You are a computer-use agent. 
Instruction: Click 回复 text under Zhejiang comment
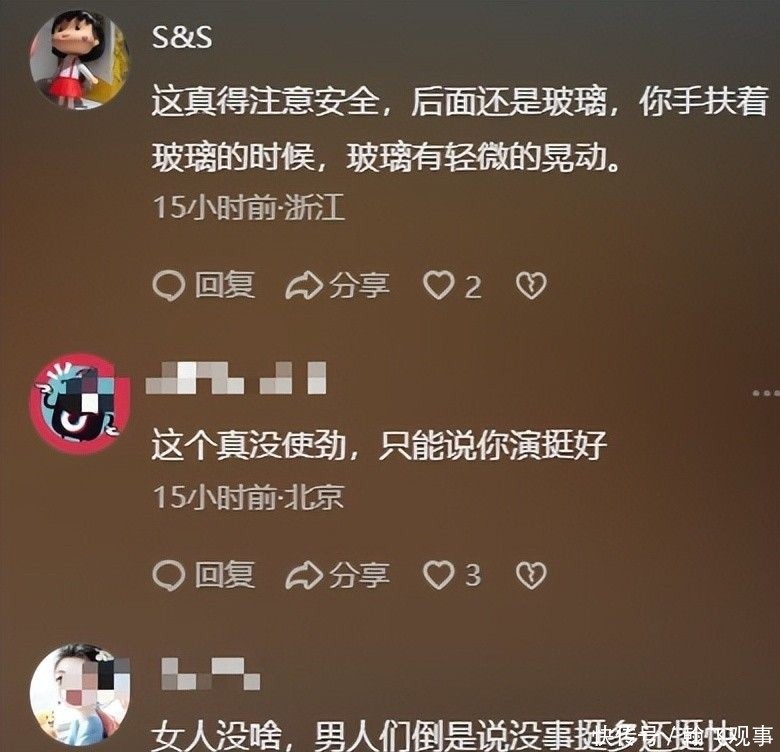coord(225,285)
